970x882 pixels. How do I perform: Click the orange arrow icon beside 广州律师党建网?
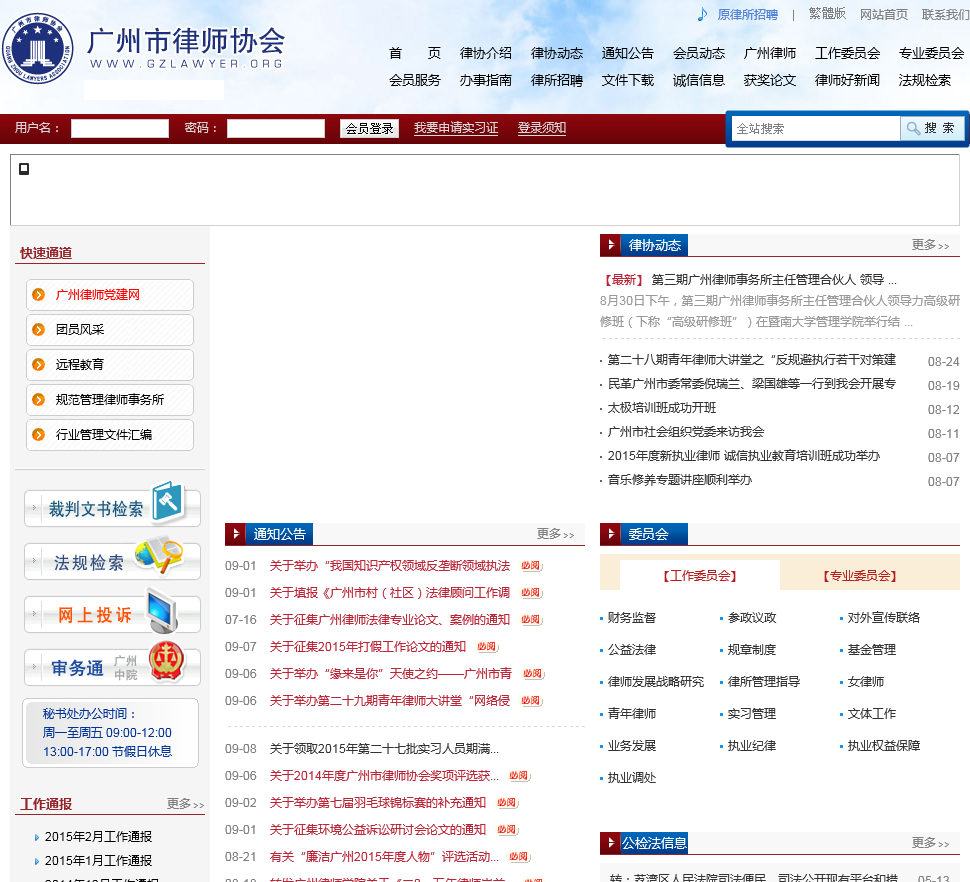(x=38, y=294)
